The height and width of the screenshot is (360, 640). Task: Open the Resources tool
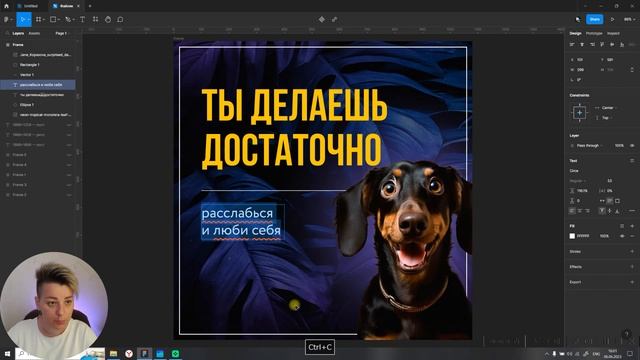[96, 19]
